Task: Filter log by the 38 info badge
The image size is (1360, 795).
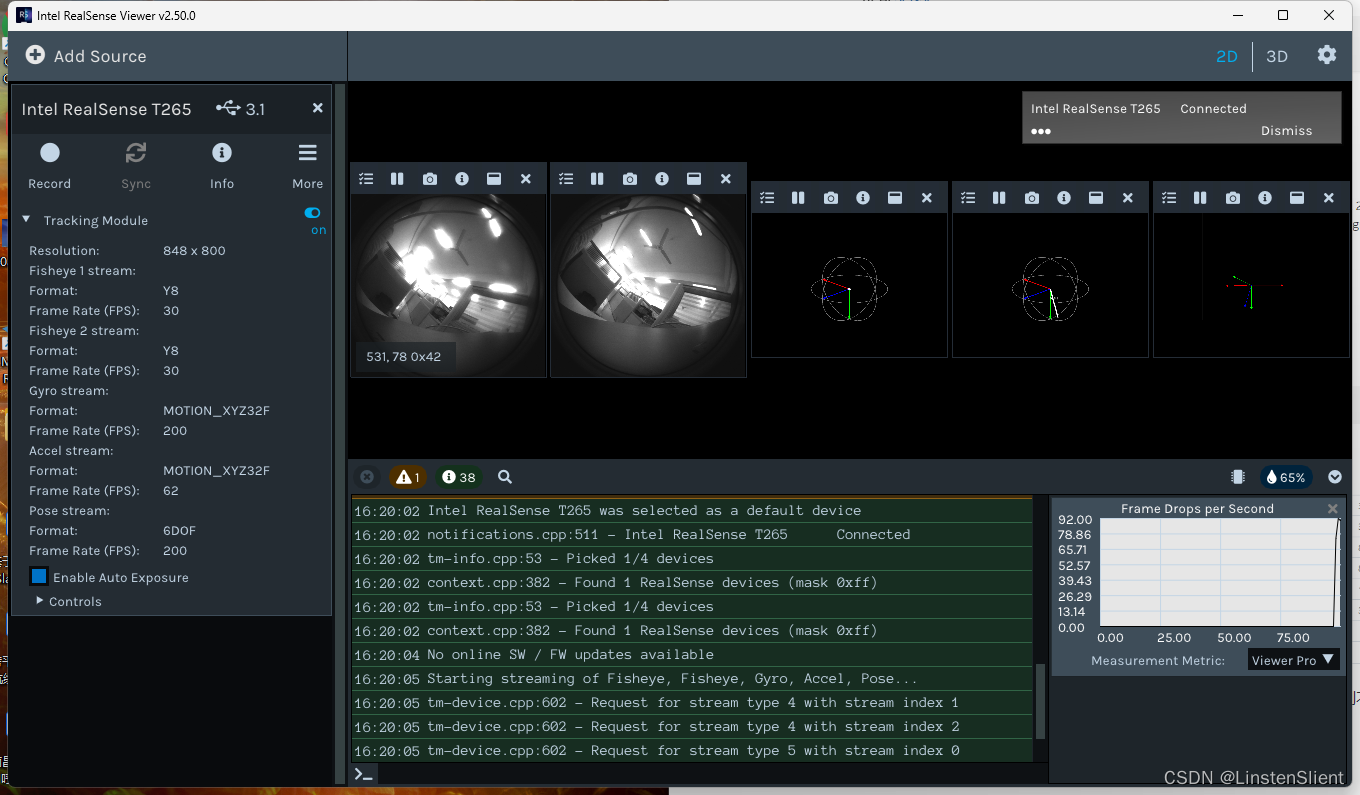Action: (459, 477)
